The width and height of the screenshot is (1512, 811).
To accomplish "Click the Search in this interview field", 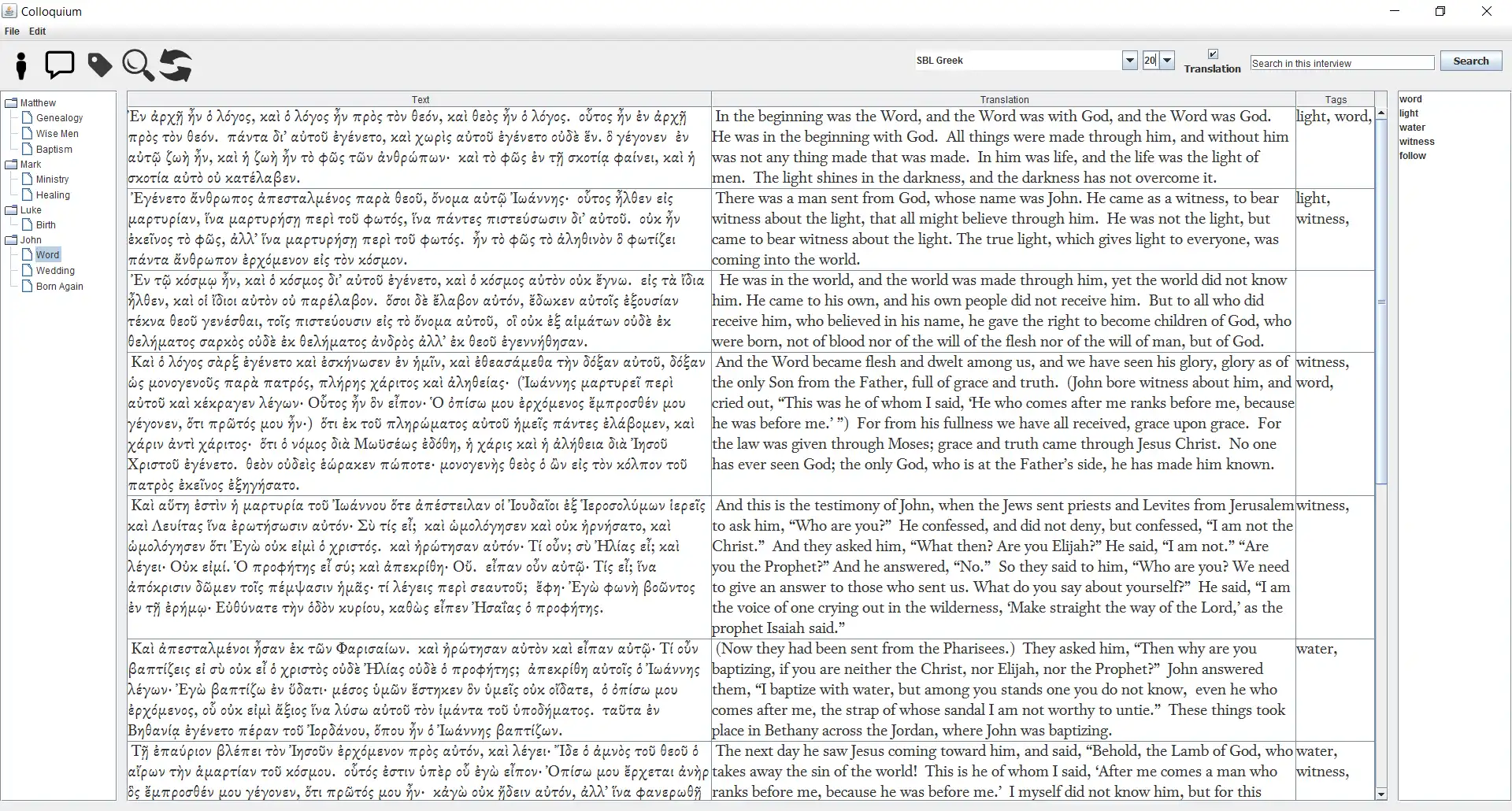I will (x=1342, y=63).
